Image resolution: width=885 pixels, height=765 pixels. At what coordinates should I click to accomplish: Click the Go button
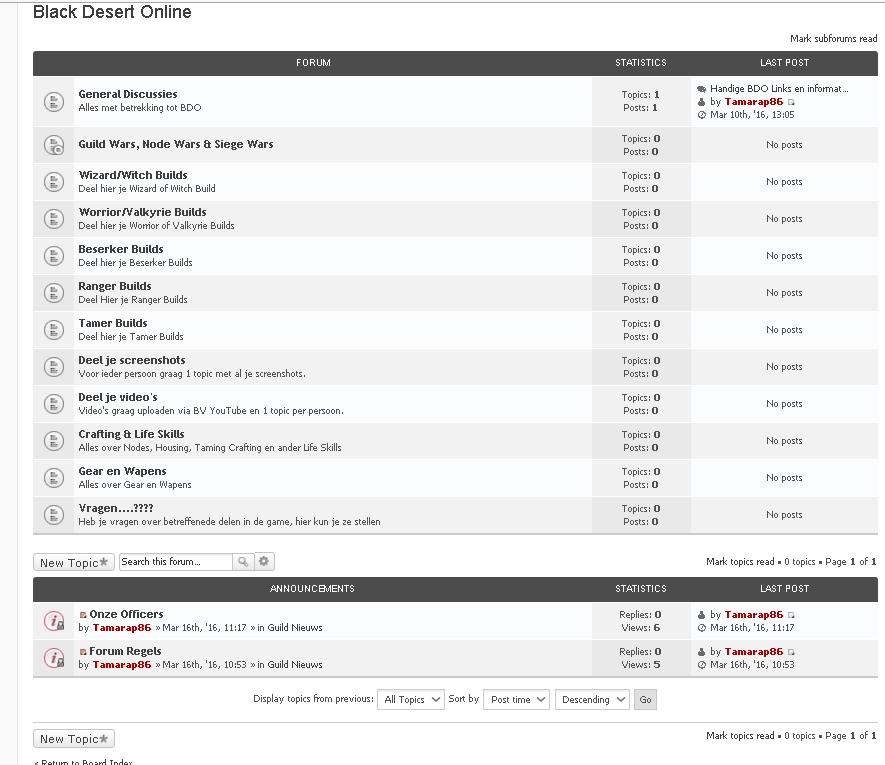[x=645, y=700]
